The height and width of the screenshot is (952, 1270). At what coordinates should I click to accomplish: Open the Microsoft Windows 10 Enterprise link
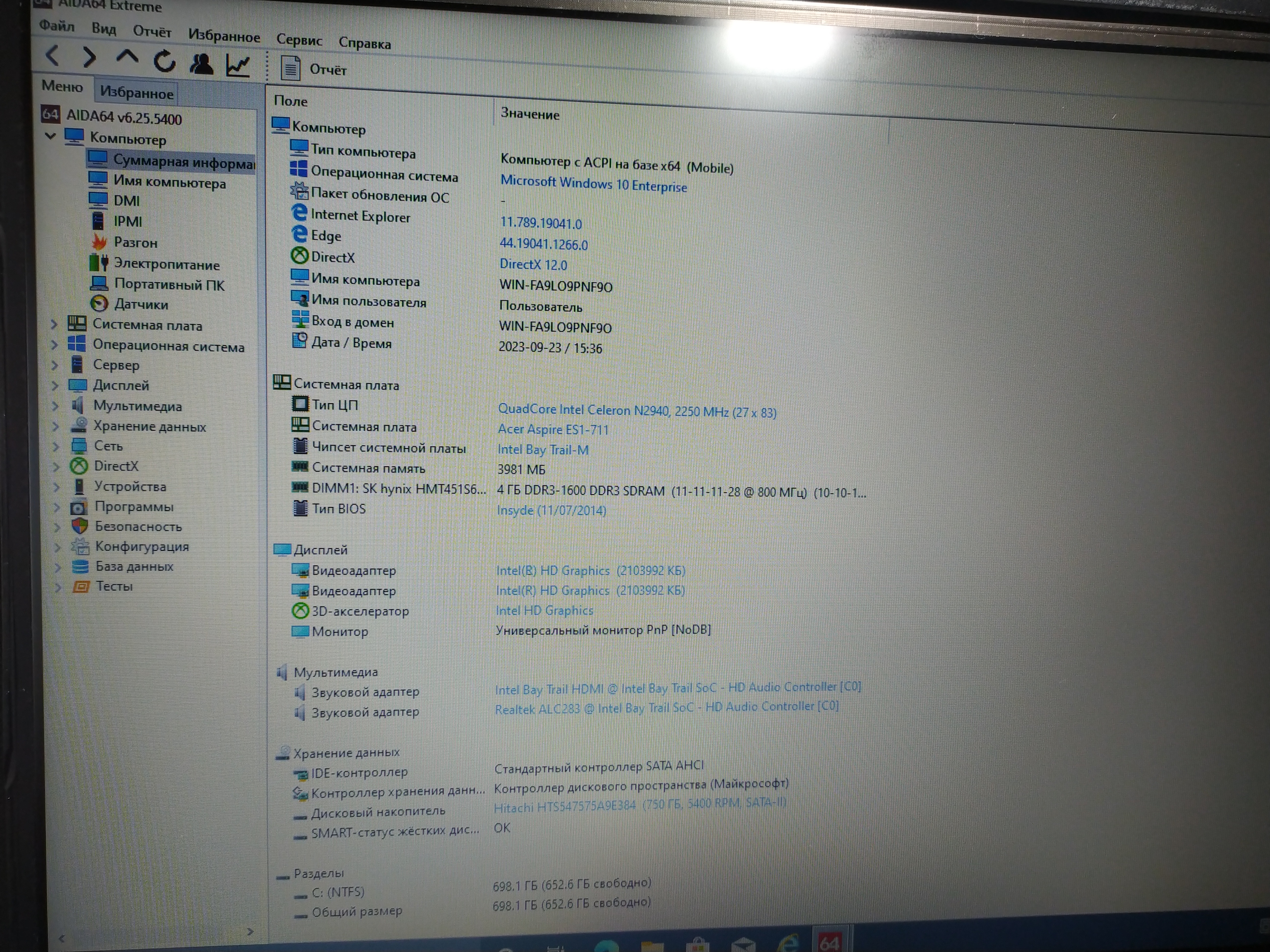[594, 184]
